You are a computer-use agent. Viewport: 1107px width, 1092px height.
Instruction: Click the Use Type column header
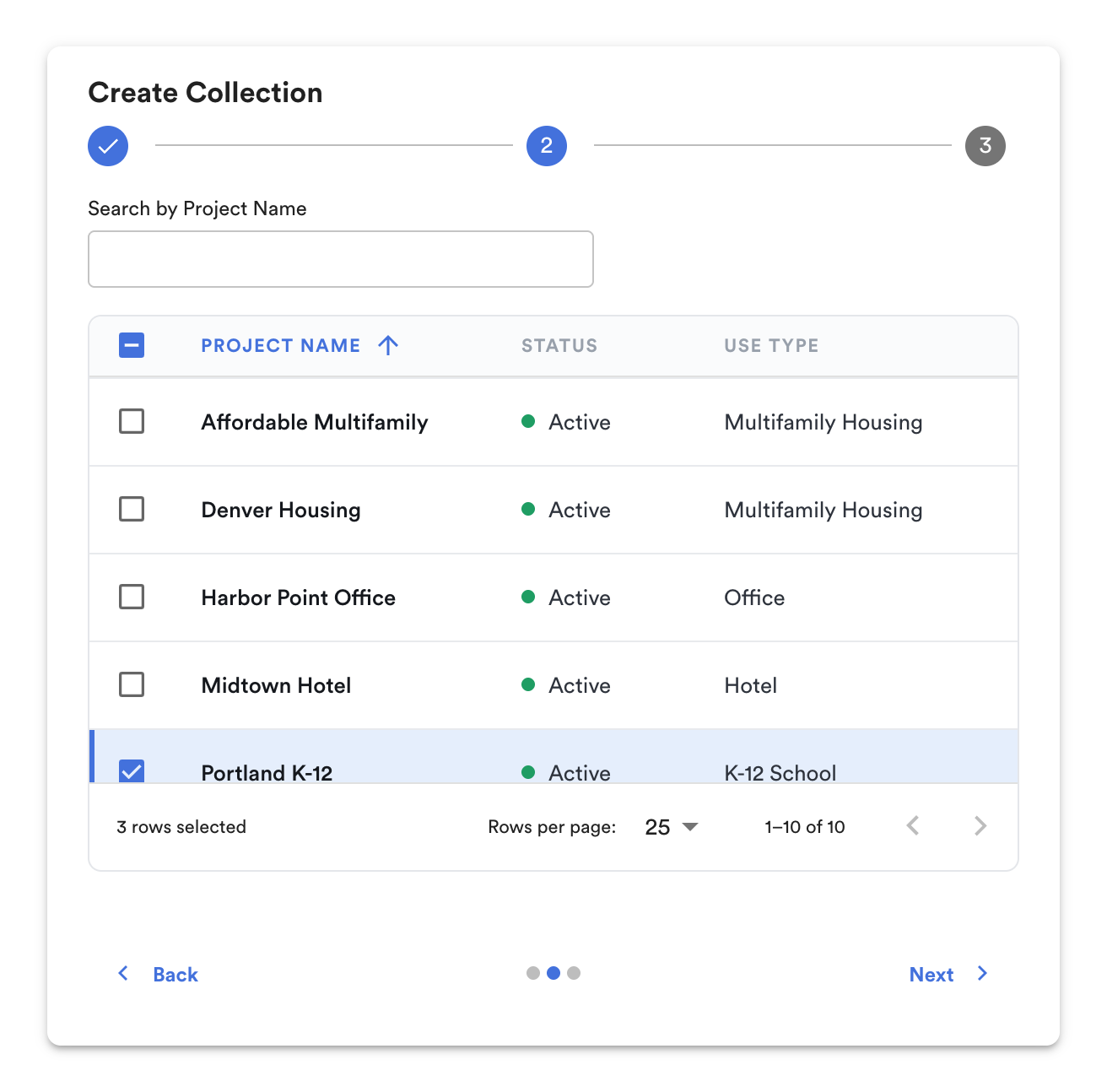pos(771,345)
